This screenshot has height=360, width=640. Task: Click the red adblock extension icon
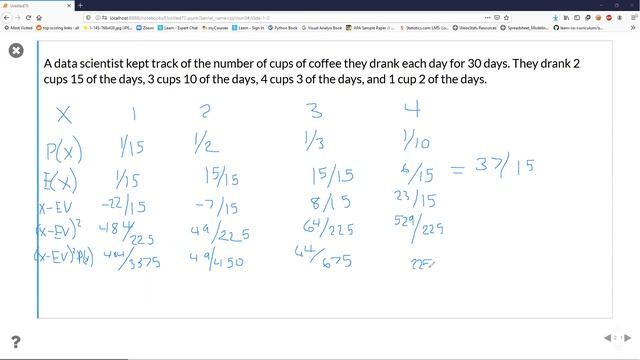click(x=609, y=18)
